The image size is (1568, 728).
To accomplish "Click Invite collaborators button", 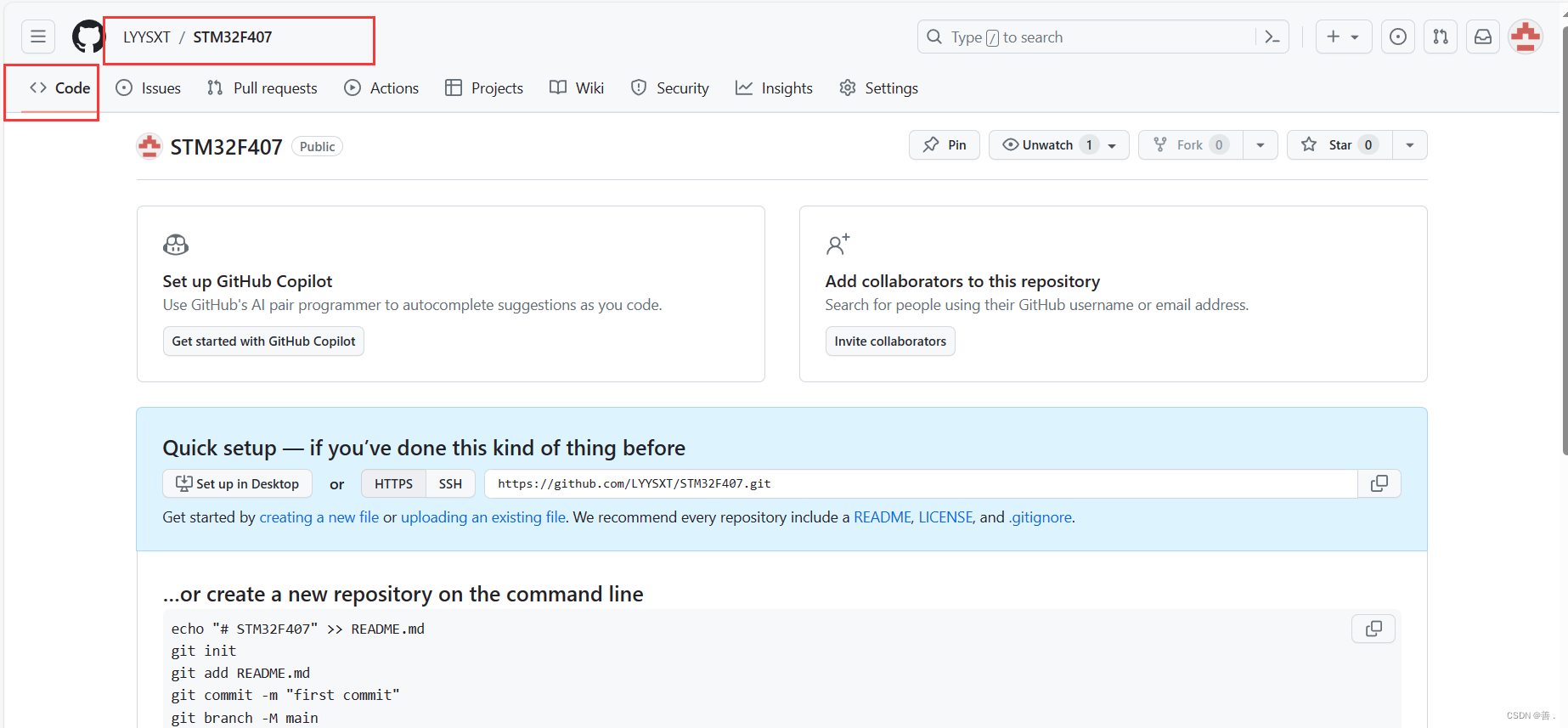I will coord(890,341).
